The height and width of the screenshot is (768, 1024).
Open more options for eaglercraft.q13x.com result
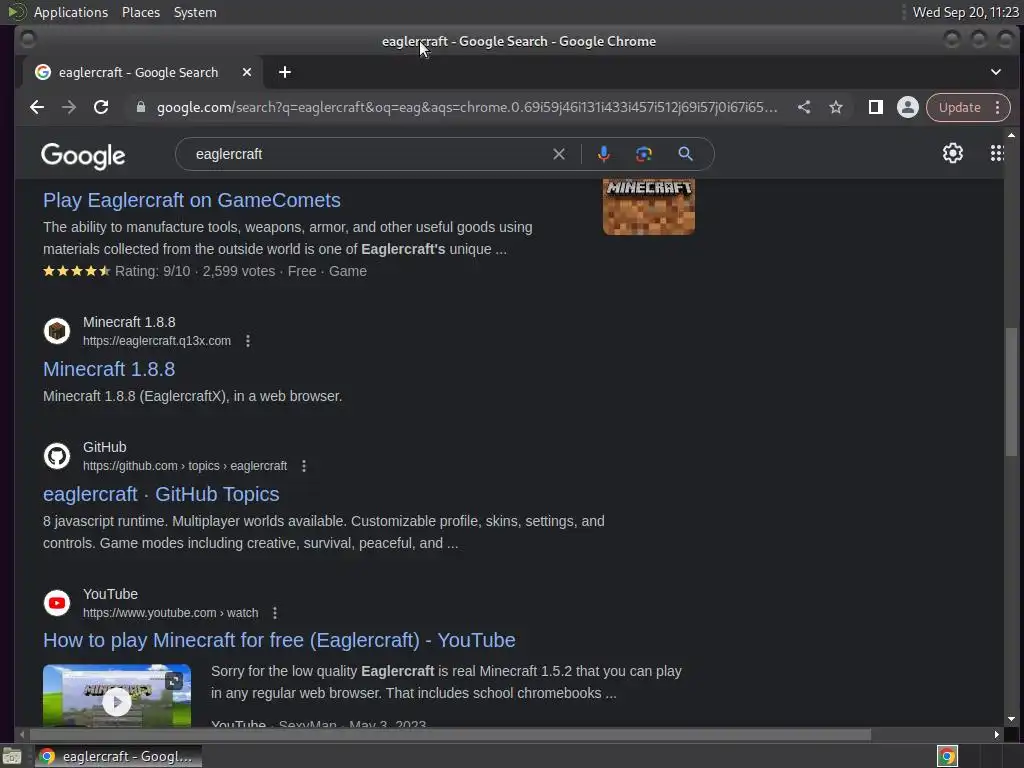248,341
